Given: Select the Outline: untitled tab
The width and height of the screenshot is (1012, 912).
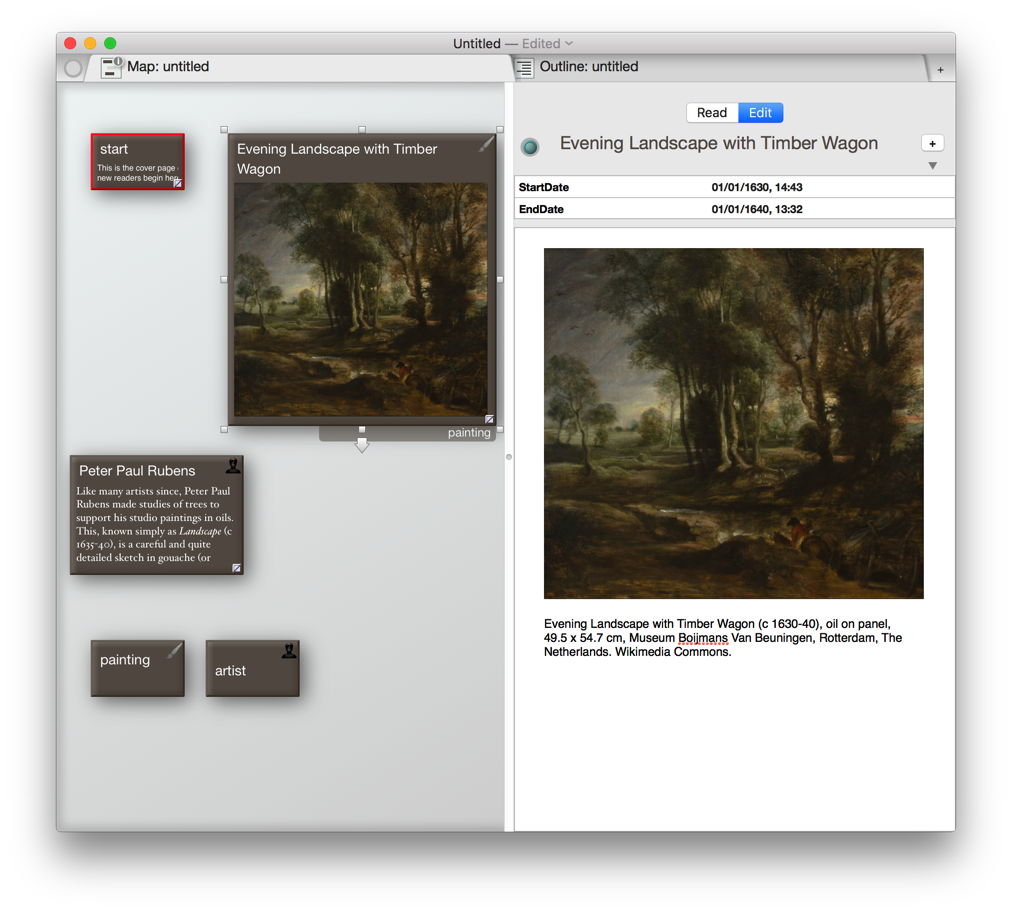Looking at the screenshot, I should click(x=589, y=67).
